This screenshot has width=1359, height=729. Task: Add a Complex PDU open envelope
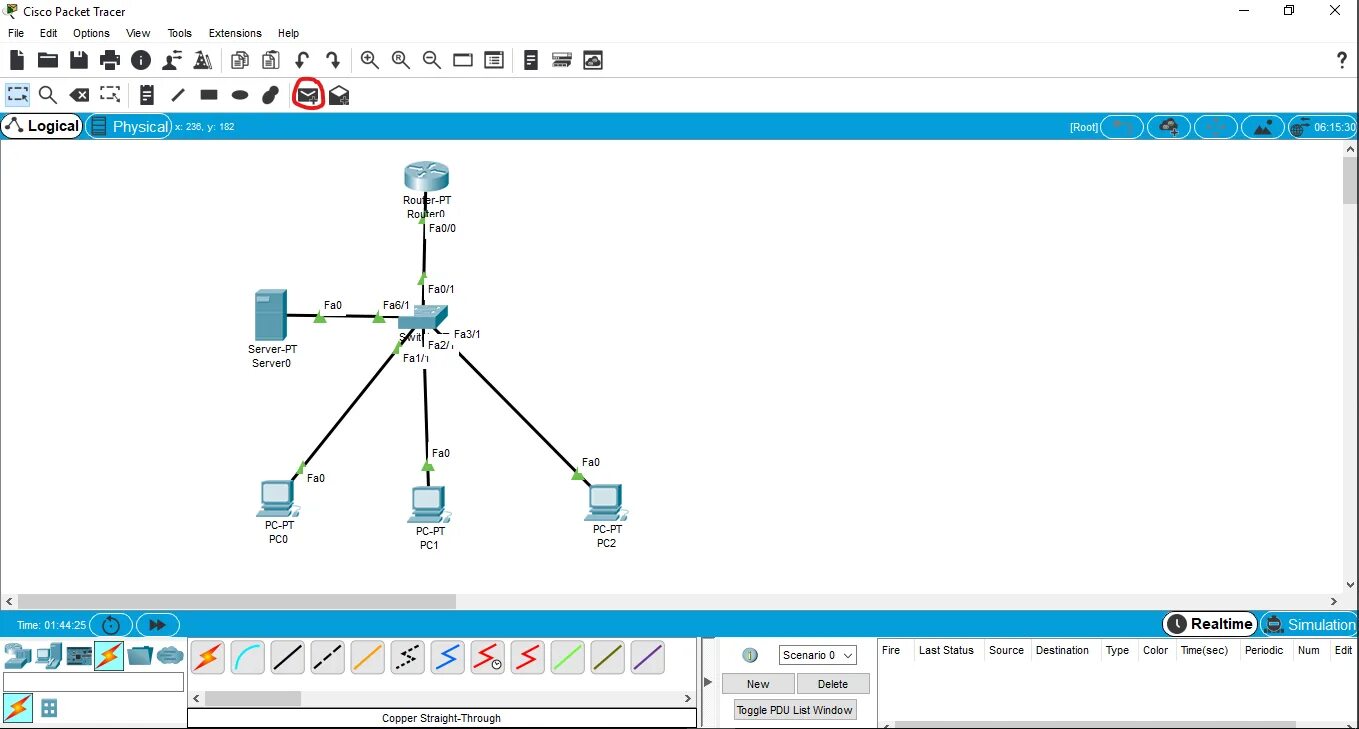click(339, 95)
